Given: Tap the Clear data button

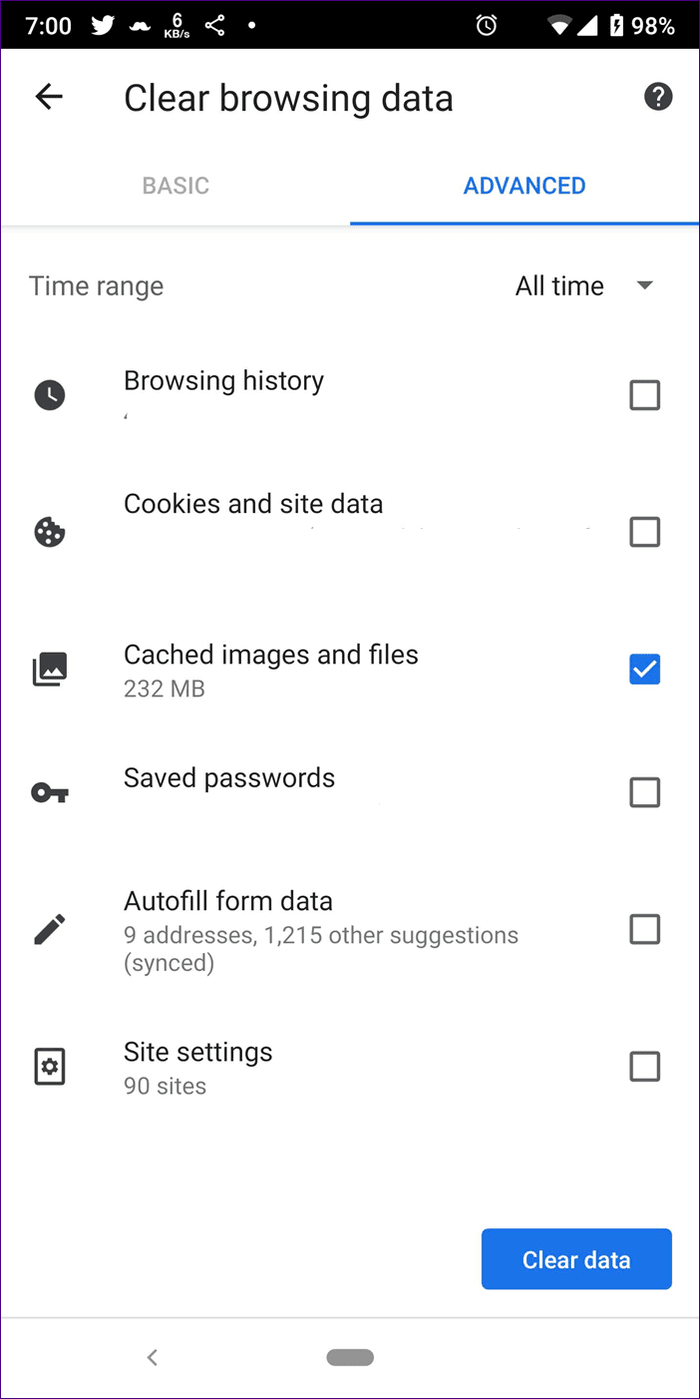Looking at the screenshot, I should pos(576,1259).
